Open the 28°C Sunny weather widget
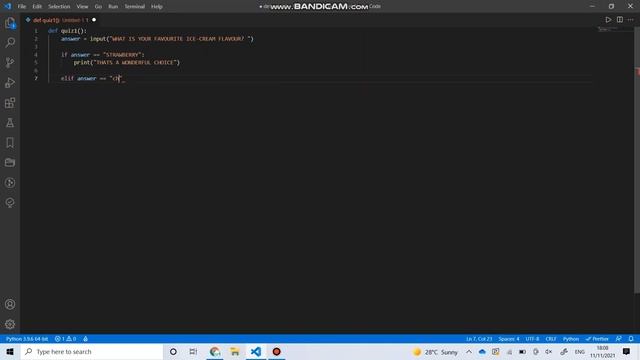This screenshot has width=640, height=360. point(435,352)
